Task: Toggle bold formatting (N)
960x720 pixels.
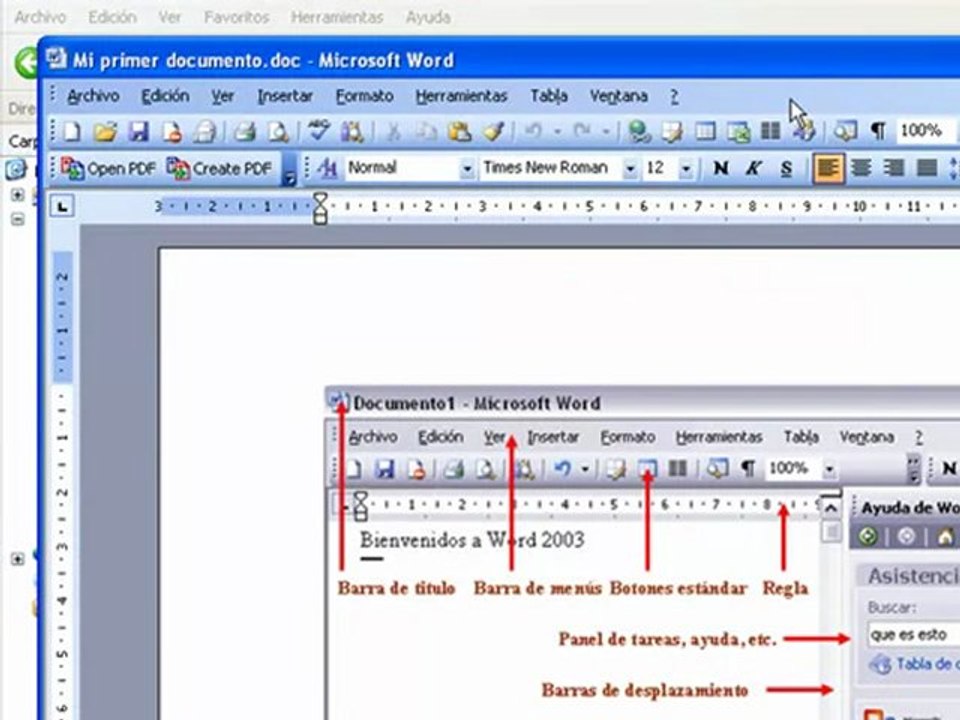Action: tap(721, 168)
